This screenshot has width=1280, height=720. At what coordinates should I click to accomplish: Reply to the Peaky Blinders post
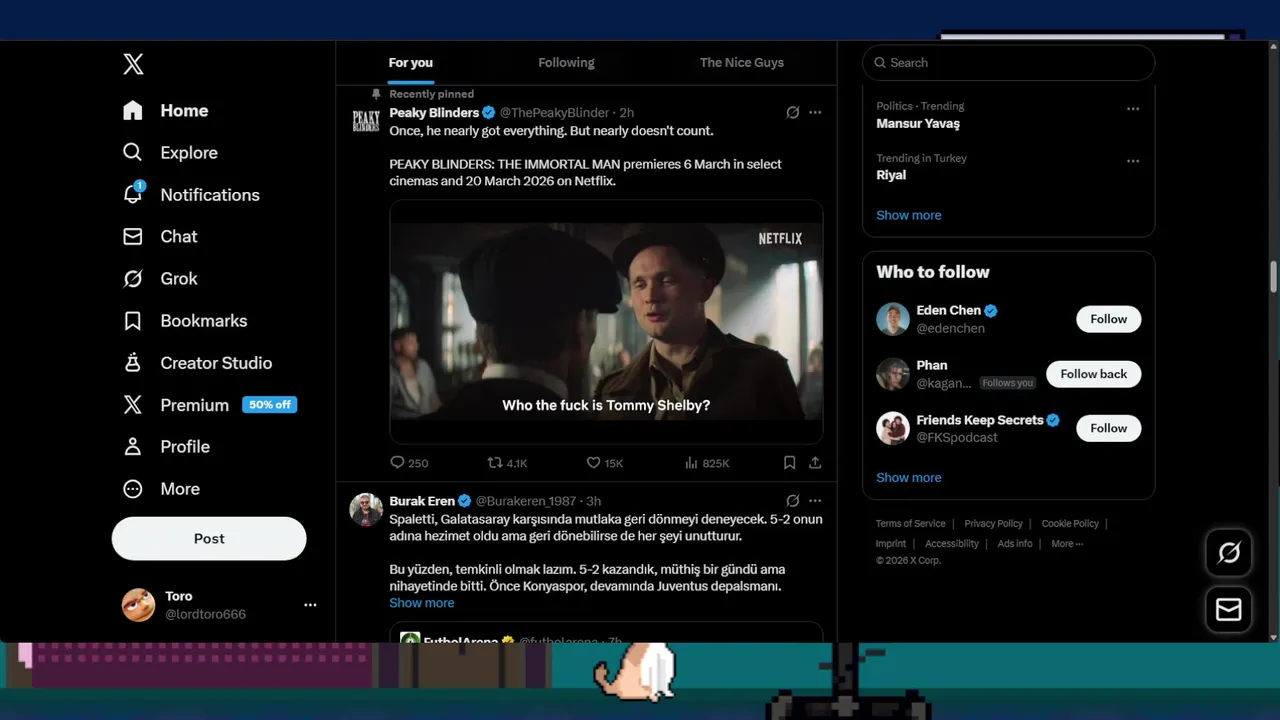(x=409, y=463)
